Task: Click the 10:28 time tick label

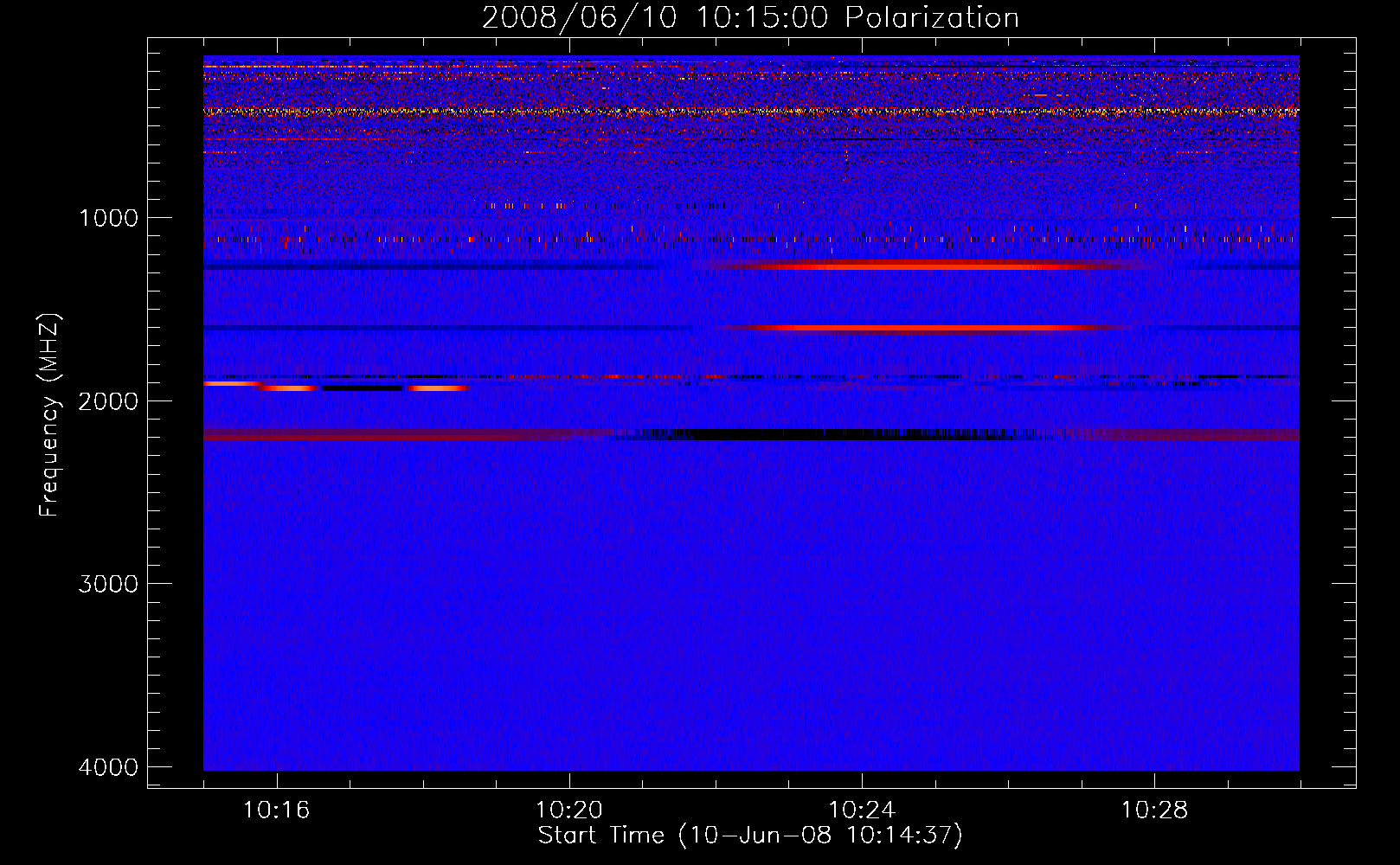Action: 1154,811
